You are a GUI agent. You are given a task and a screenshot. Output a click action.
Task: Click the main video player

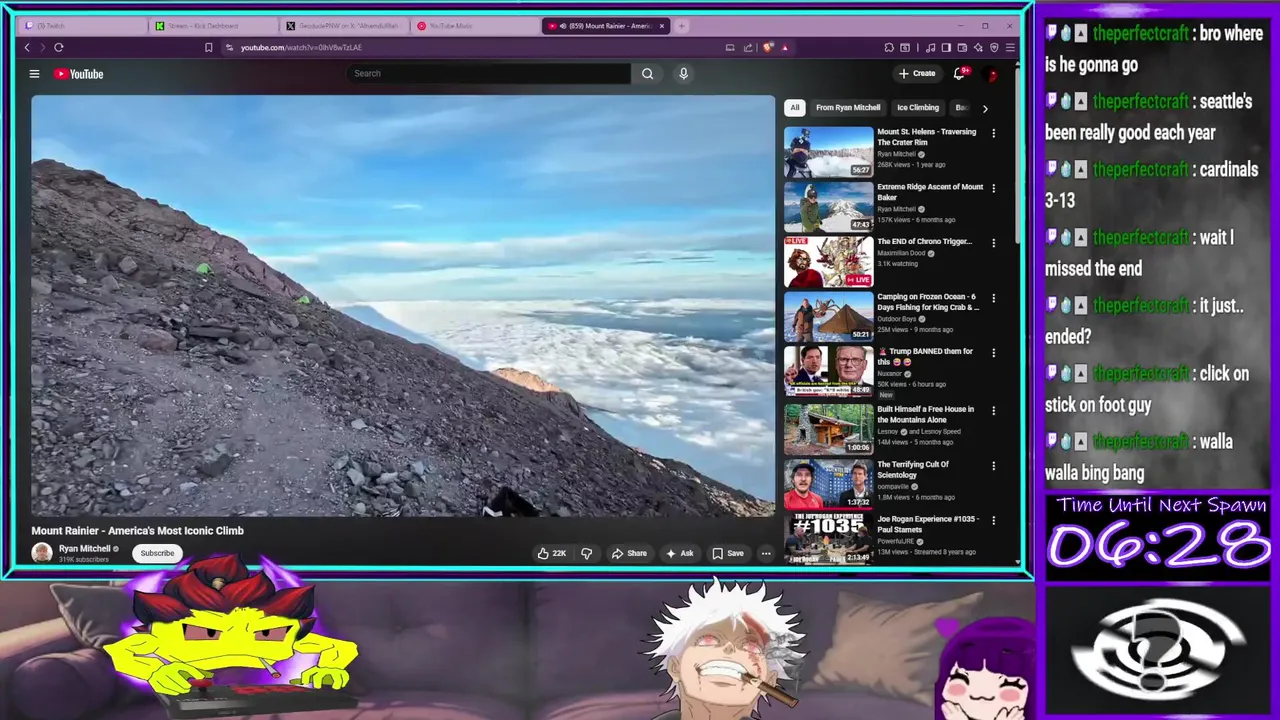click(403, 306)
